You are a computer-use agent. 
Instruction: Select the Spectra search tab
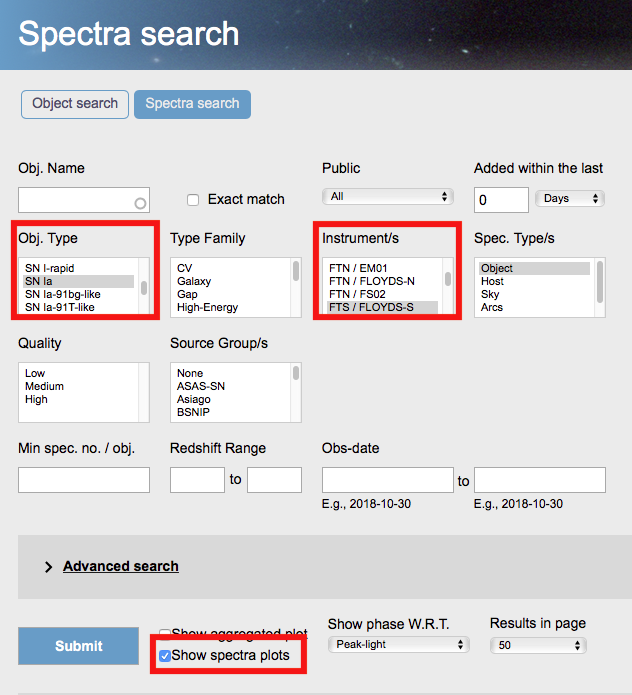click(x=192, y=104)
